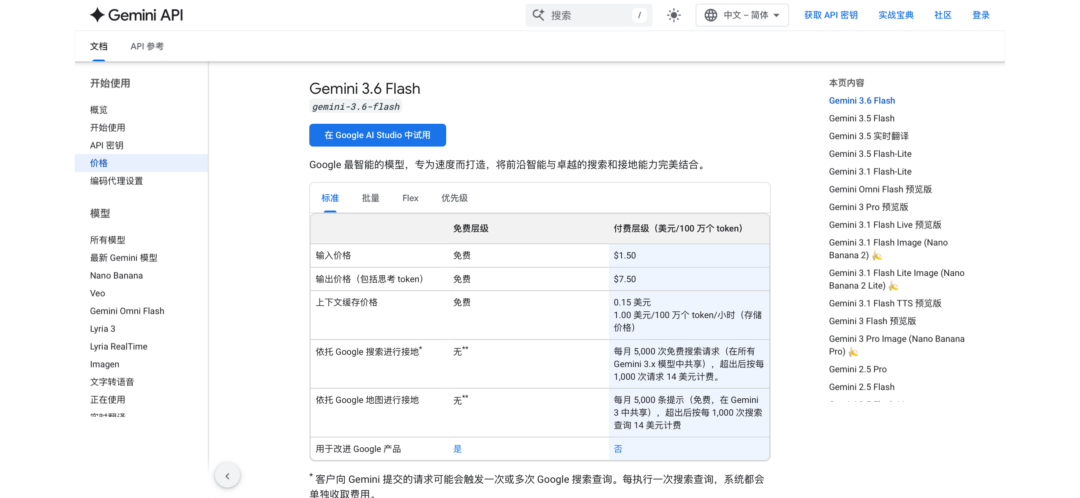Click the 否 link in 付费层级 column

pos(618,449)
